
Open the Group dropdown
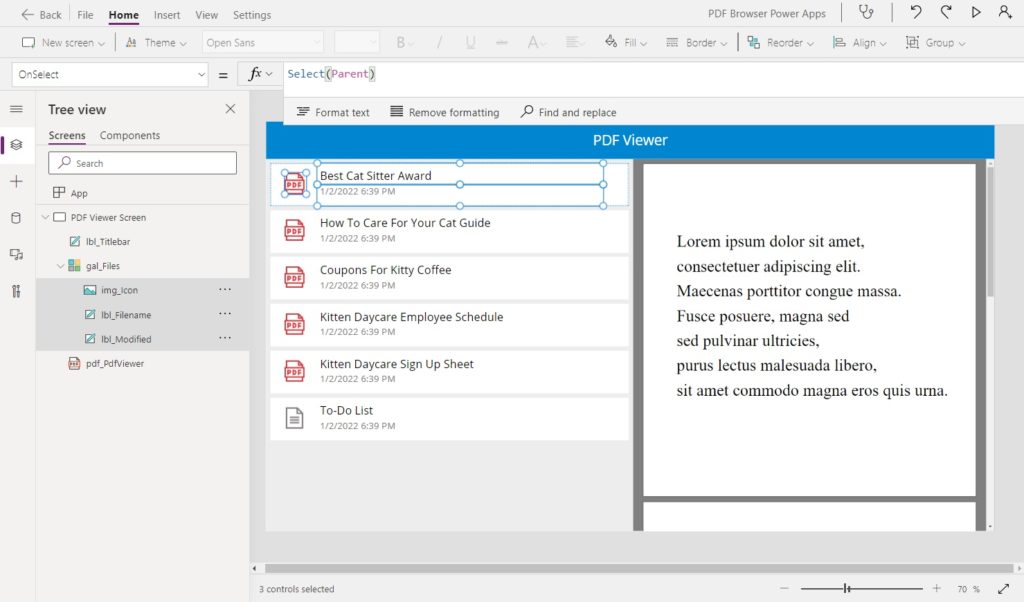(935, 42)
